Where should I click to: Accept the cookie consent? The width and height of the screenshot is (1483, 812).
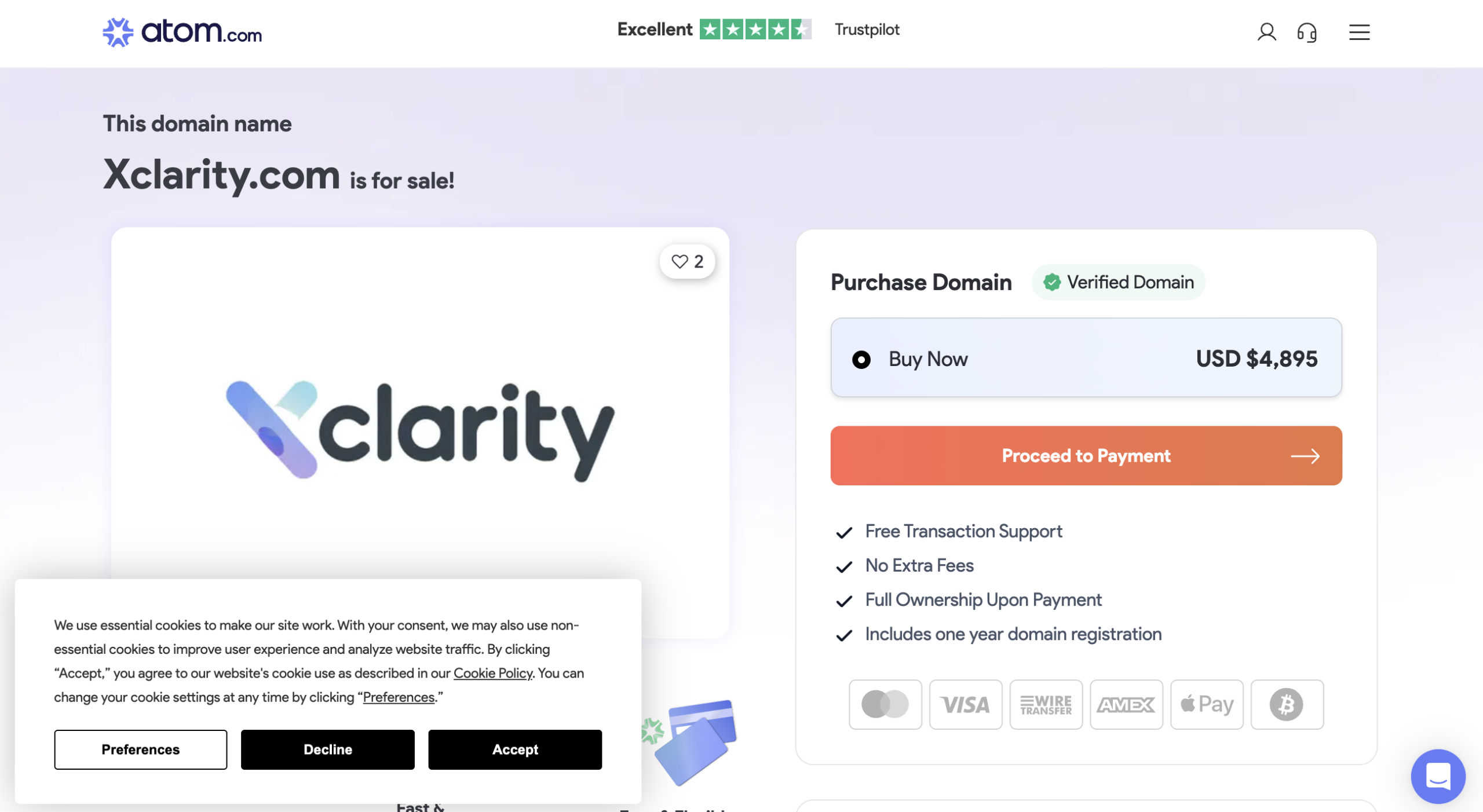(514, 749)
